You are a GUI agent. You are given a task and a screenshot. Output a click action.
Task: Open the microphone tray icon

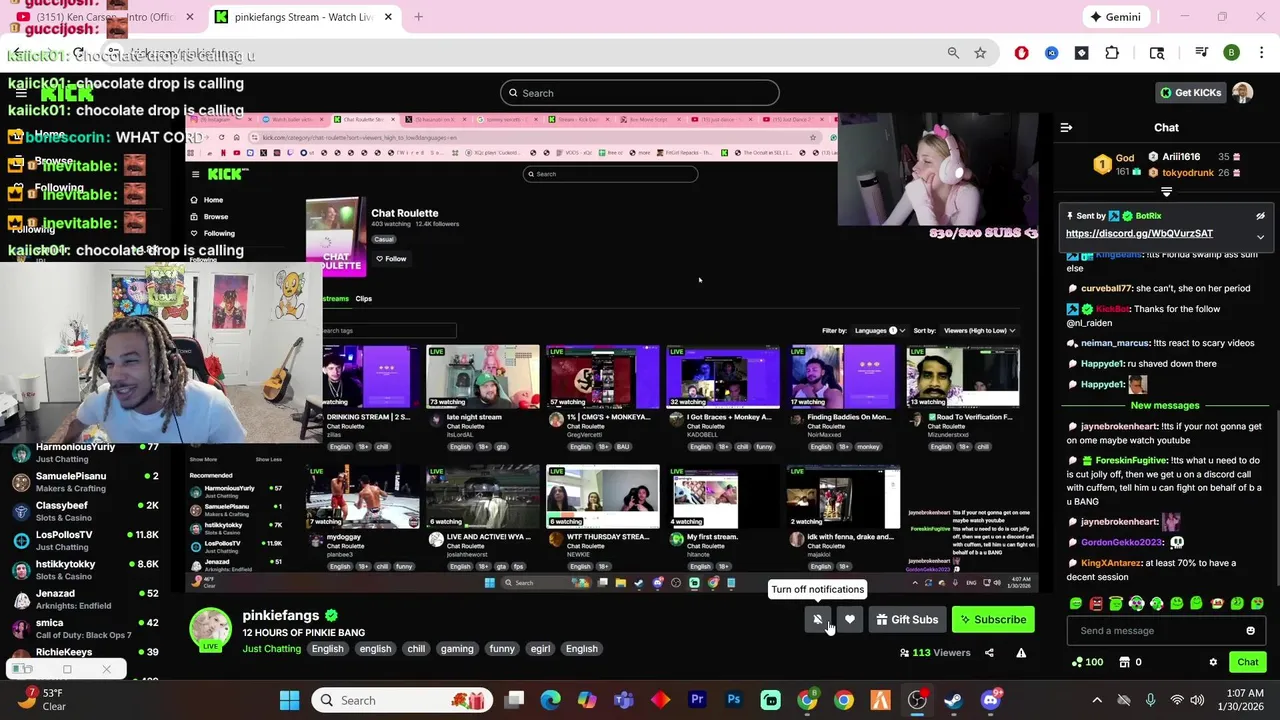tap(1150, 701)
